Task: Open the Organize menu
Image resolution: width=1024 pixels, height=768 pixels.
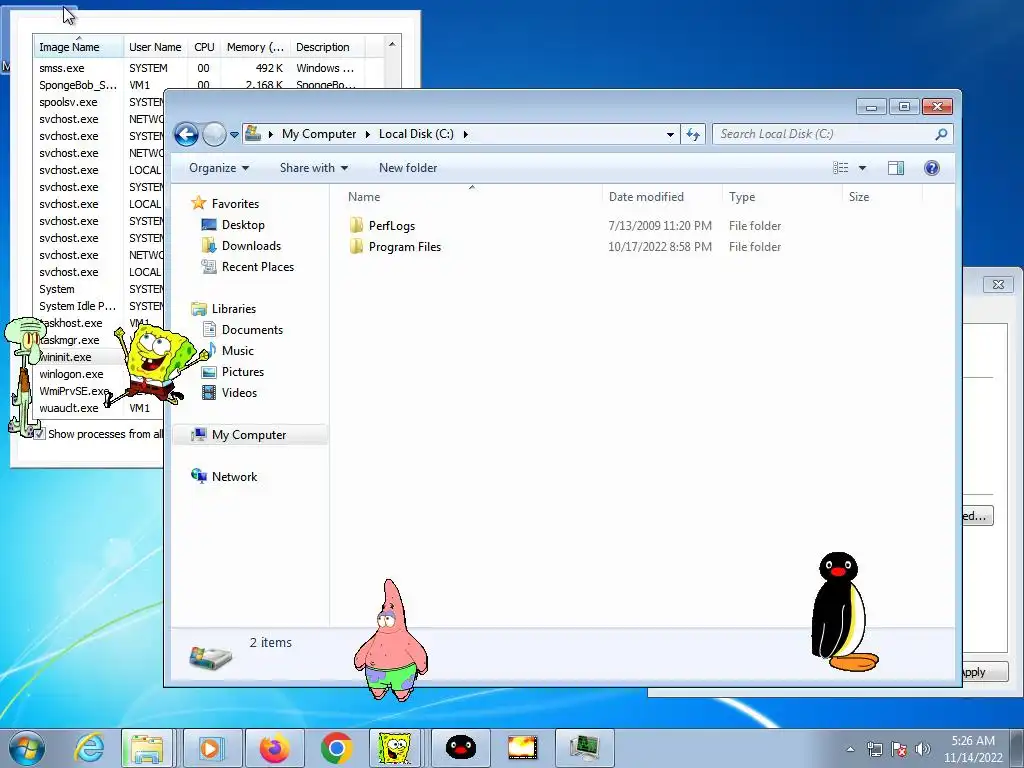Action: (219, 168)
